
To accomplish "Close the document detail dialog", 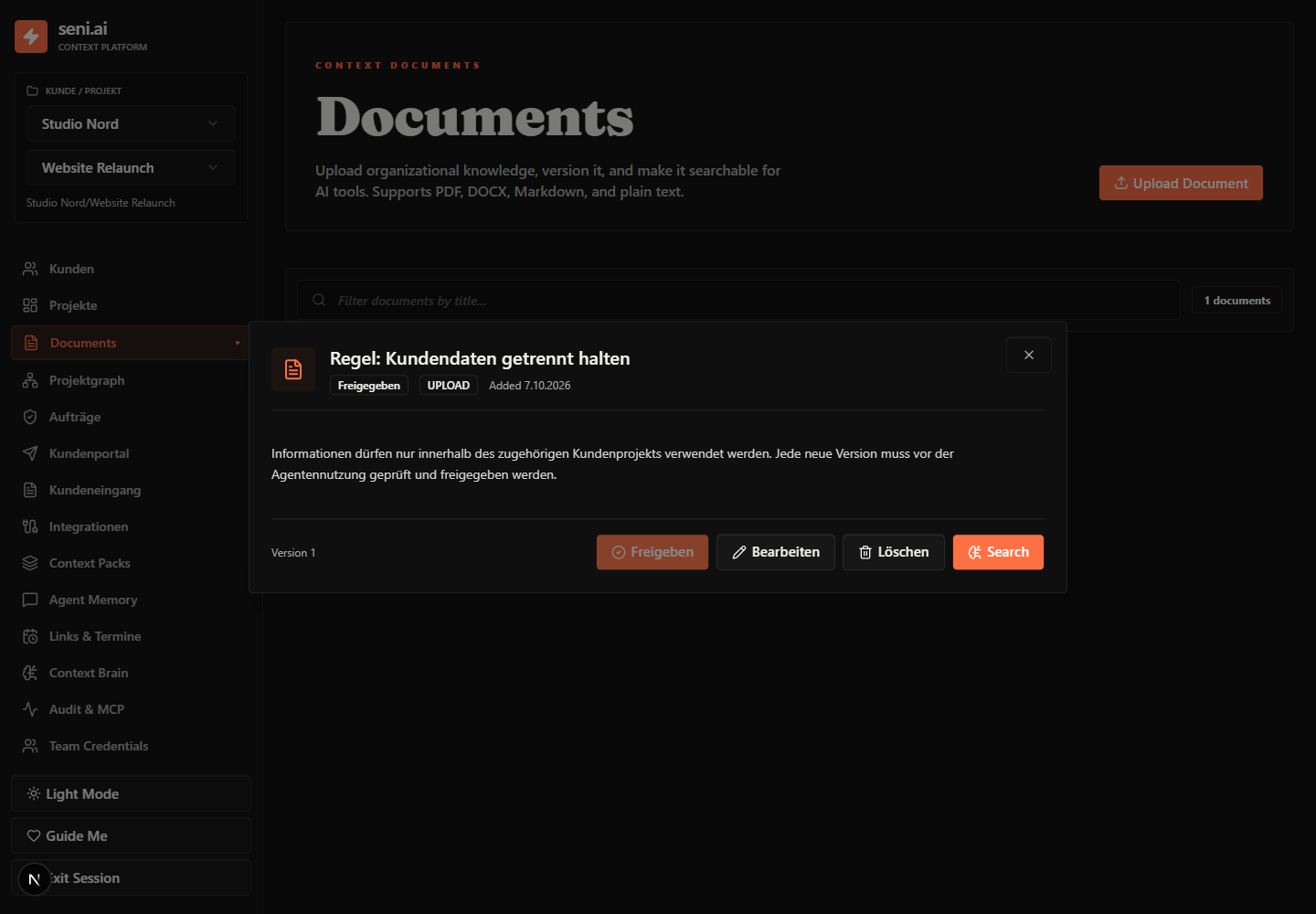I will tap(1029, 355).
